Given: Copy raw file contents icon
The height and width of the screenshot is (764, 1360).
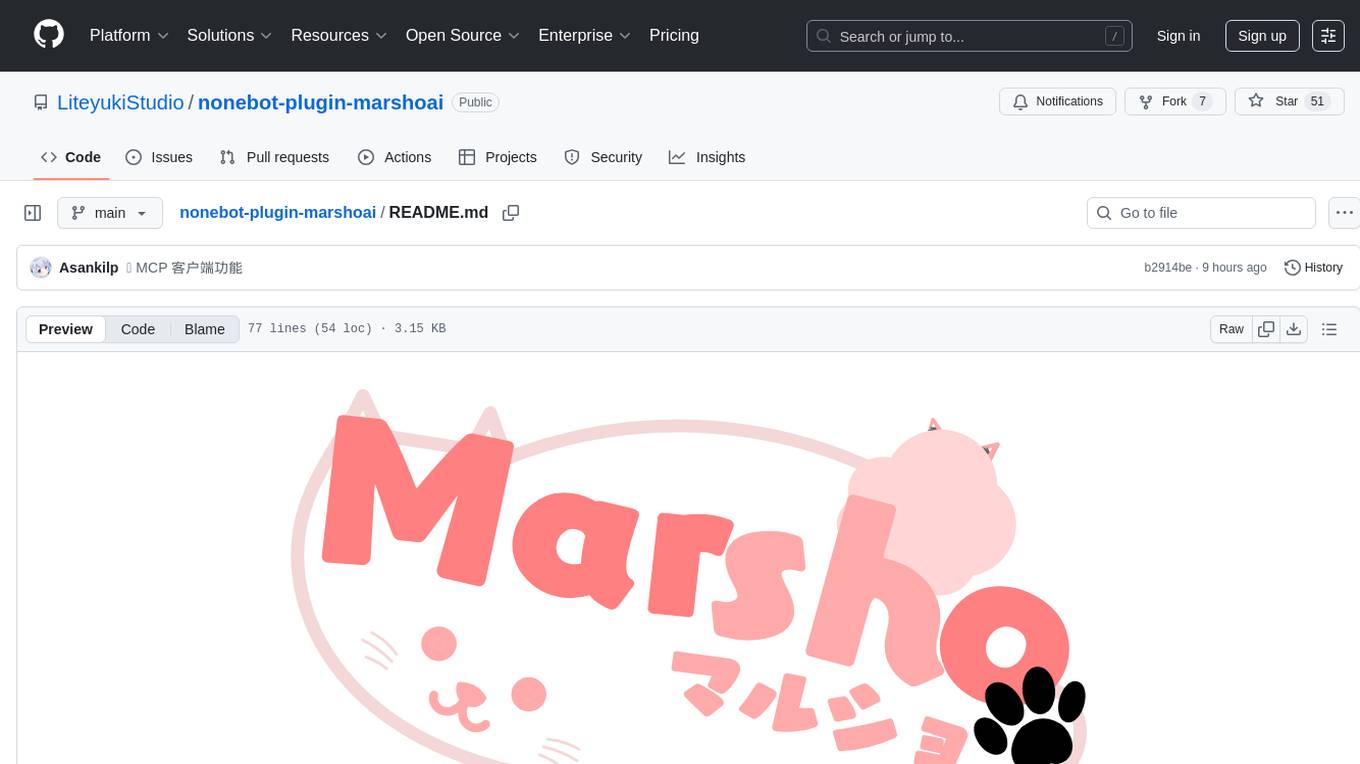Looking at the screenshot, I should pos(1266,329).
